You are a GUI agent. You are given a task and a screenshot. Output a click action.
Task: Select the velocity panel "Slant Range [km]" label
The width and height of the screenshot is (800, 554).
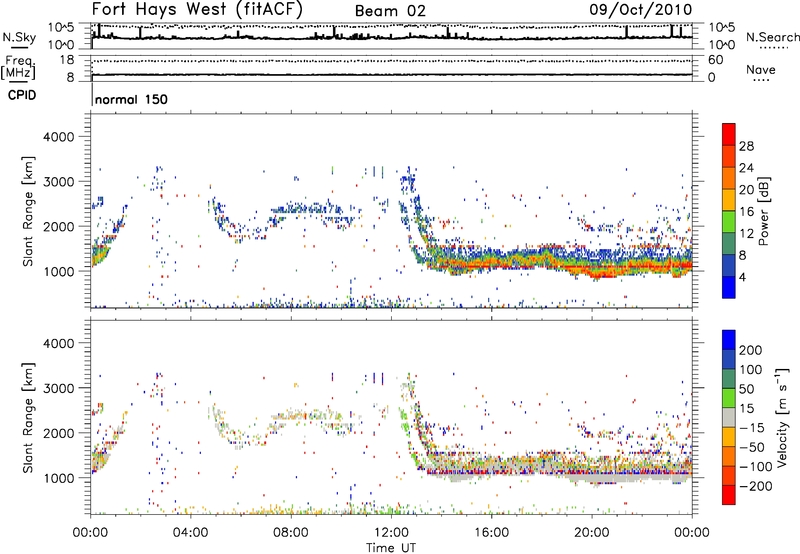pos(29,418)
